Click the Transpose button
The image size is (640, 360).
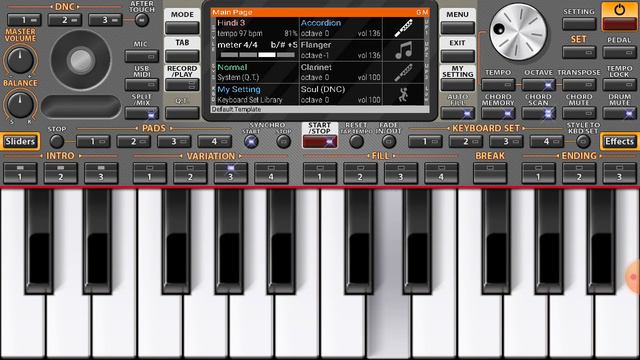point(579,85)
